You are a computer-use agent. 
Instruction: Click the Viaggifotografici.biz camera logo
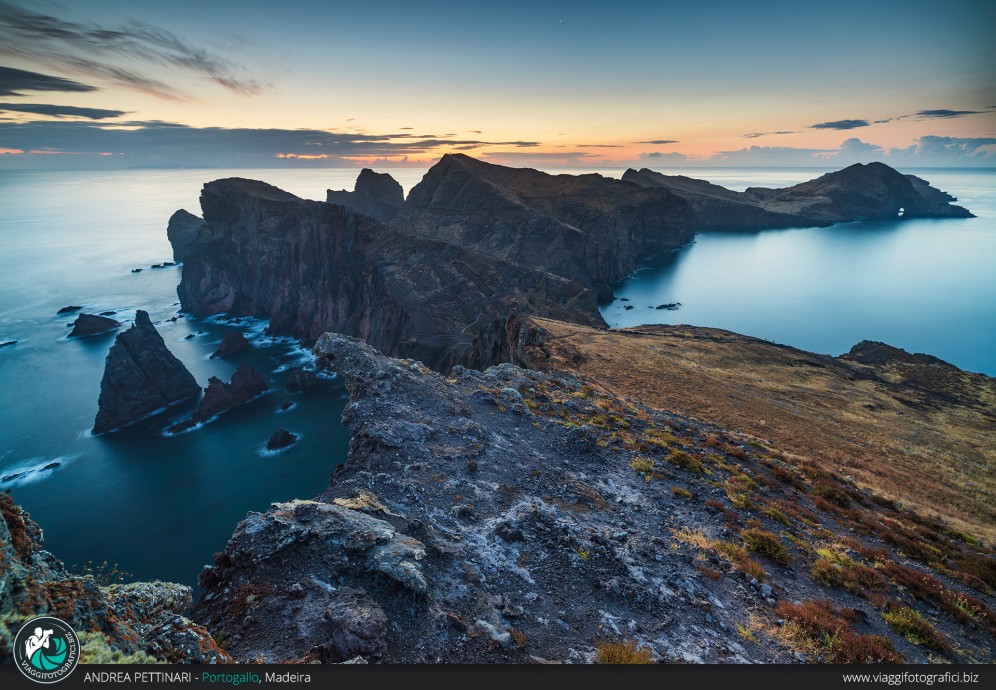coord(46,649)
